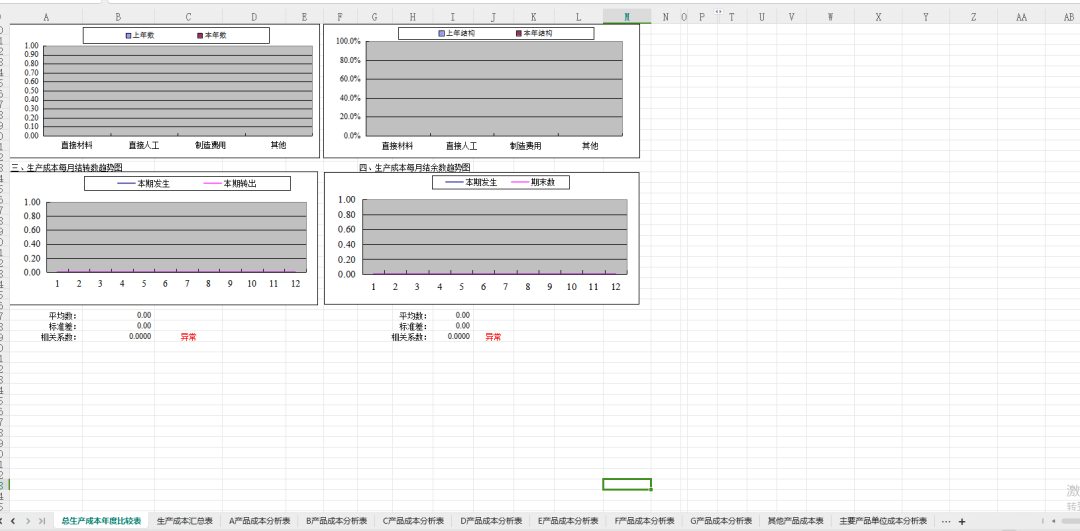Viewport: 1080px width, 531px height.
Task: Select column W header
Action: [x=830, y=17]
